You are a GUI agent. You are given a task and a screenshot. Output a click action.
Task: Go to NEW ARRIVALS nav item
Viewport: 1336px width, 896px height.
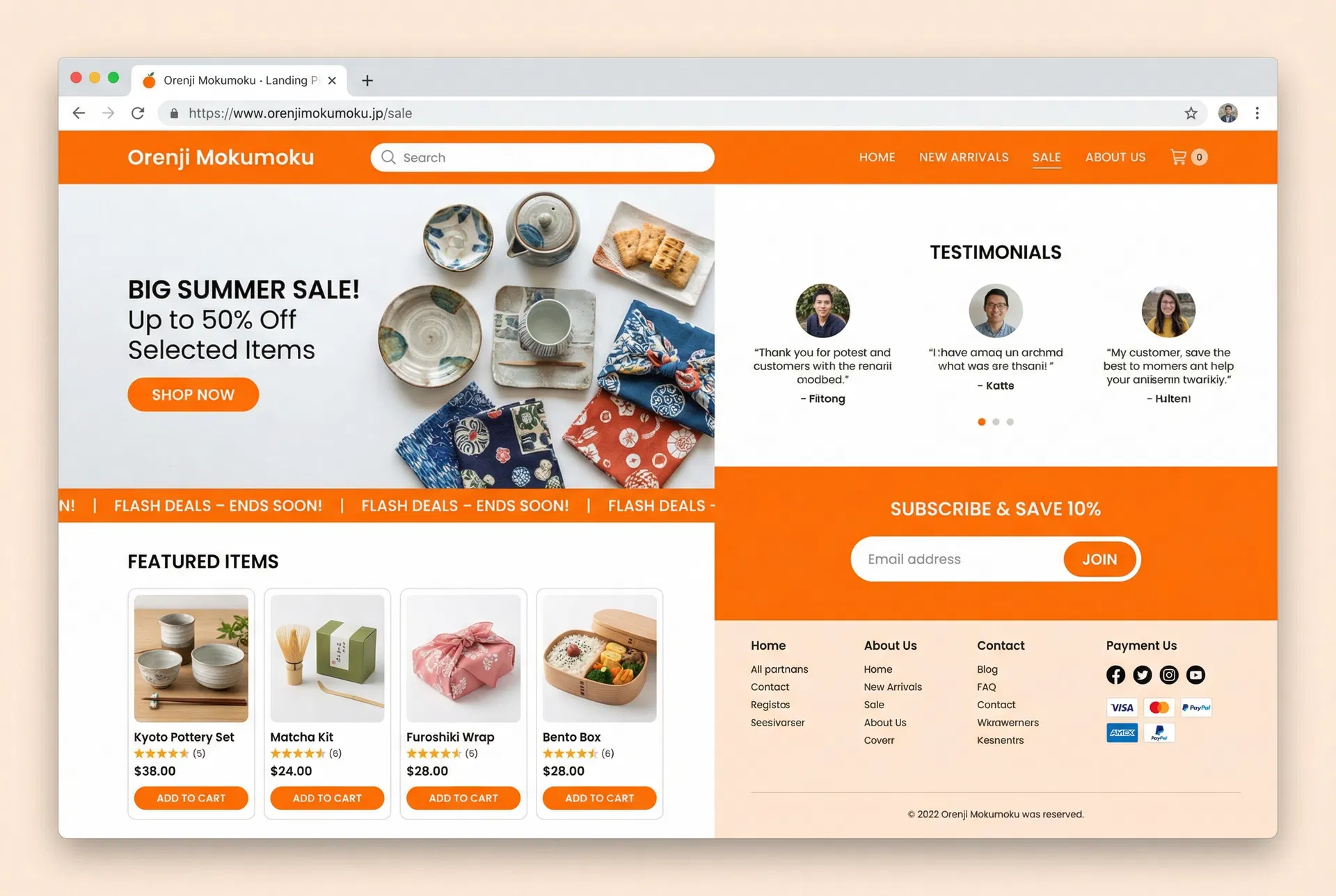pyautogui.click(x=964, y=157)
